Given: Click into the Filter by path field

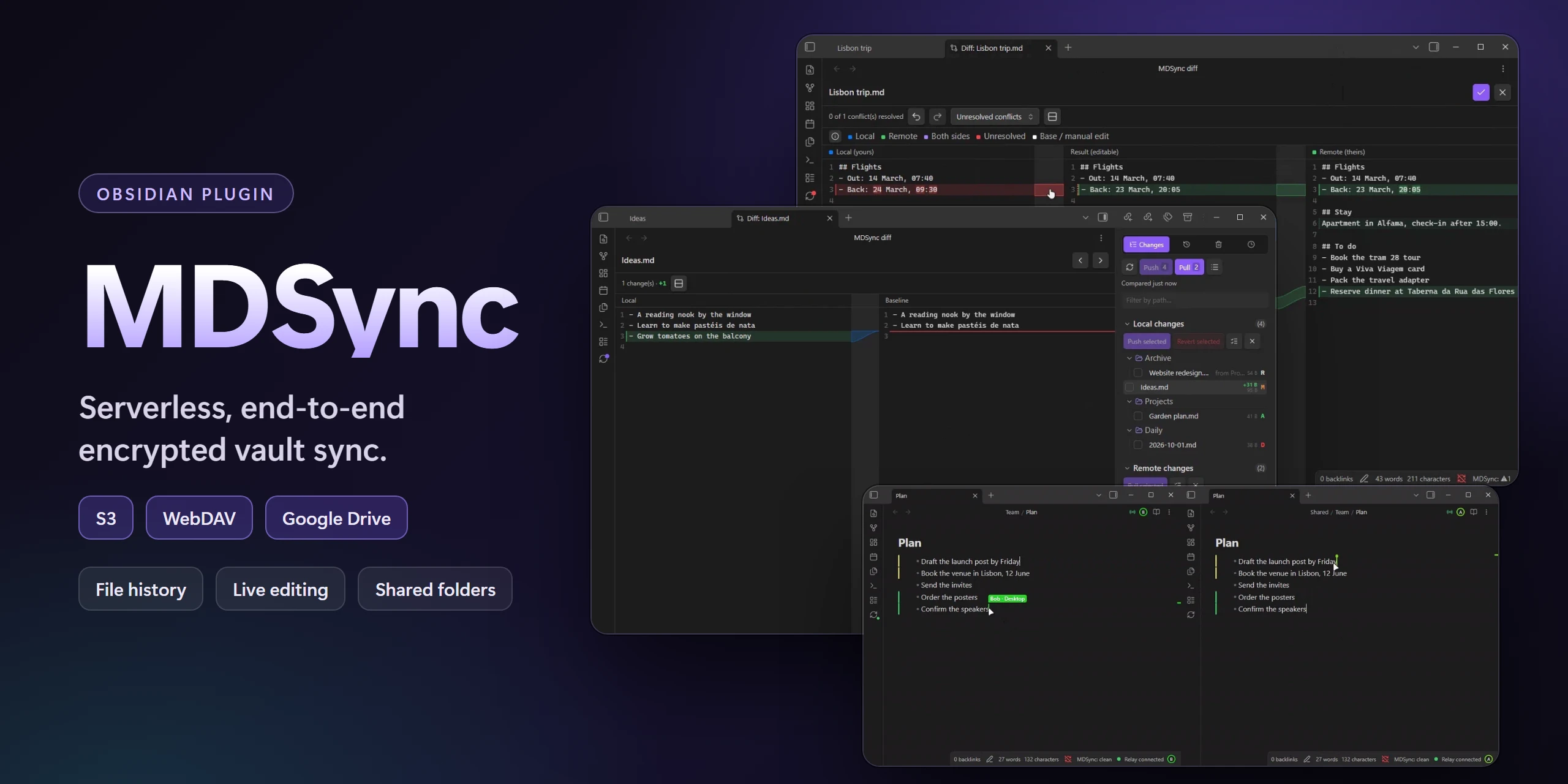Looking at the screenshot, I should click(x=1194, y=300).
